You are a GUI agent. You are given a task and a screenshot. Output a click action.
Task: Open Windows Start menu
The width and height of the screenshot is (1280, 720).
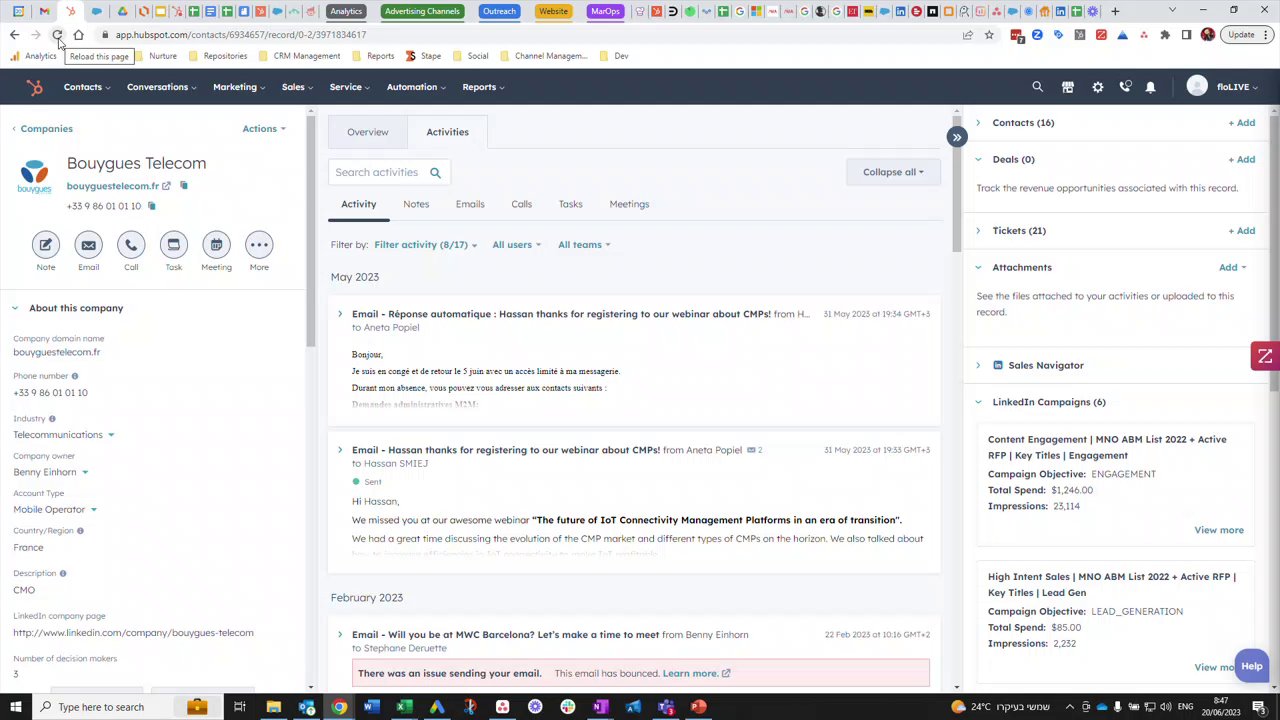coord(15,707)
